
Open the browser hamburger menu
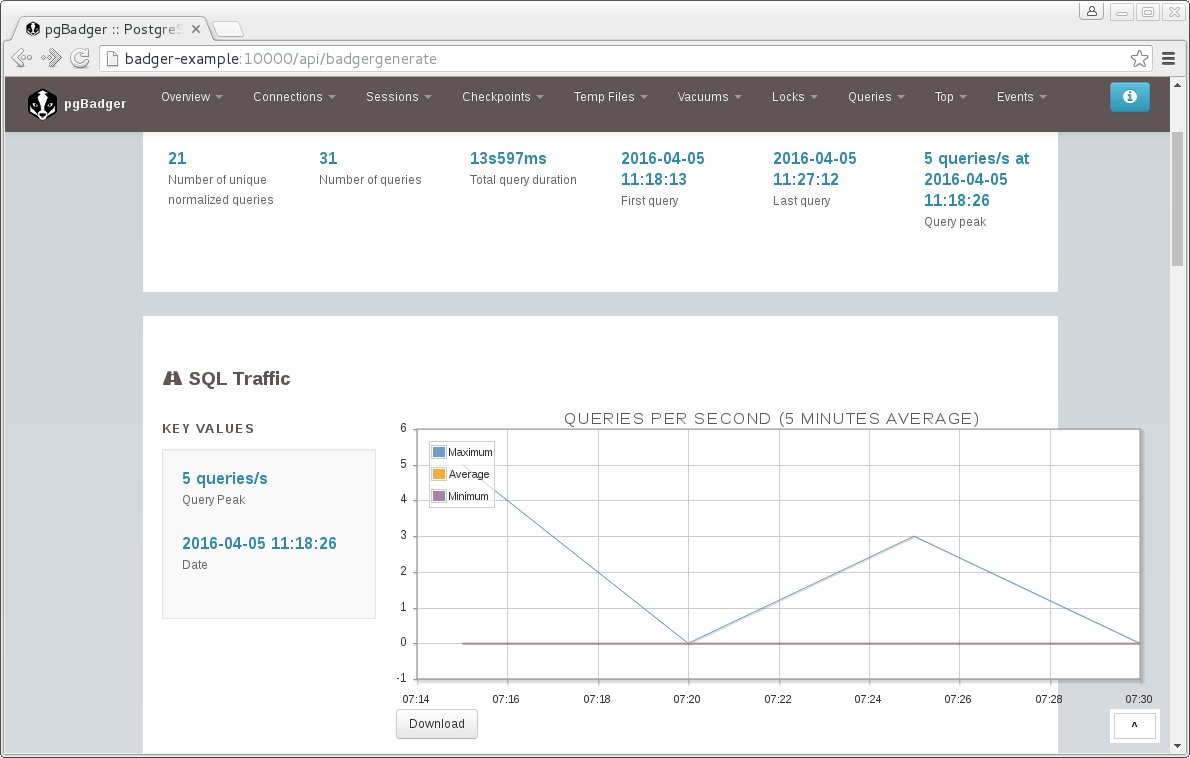tap(1167, 59)
